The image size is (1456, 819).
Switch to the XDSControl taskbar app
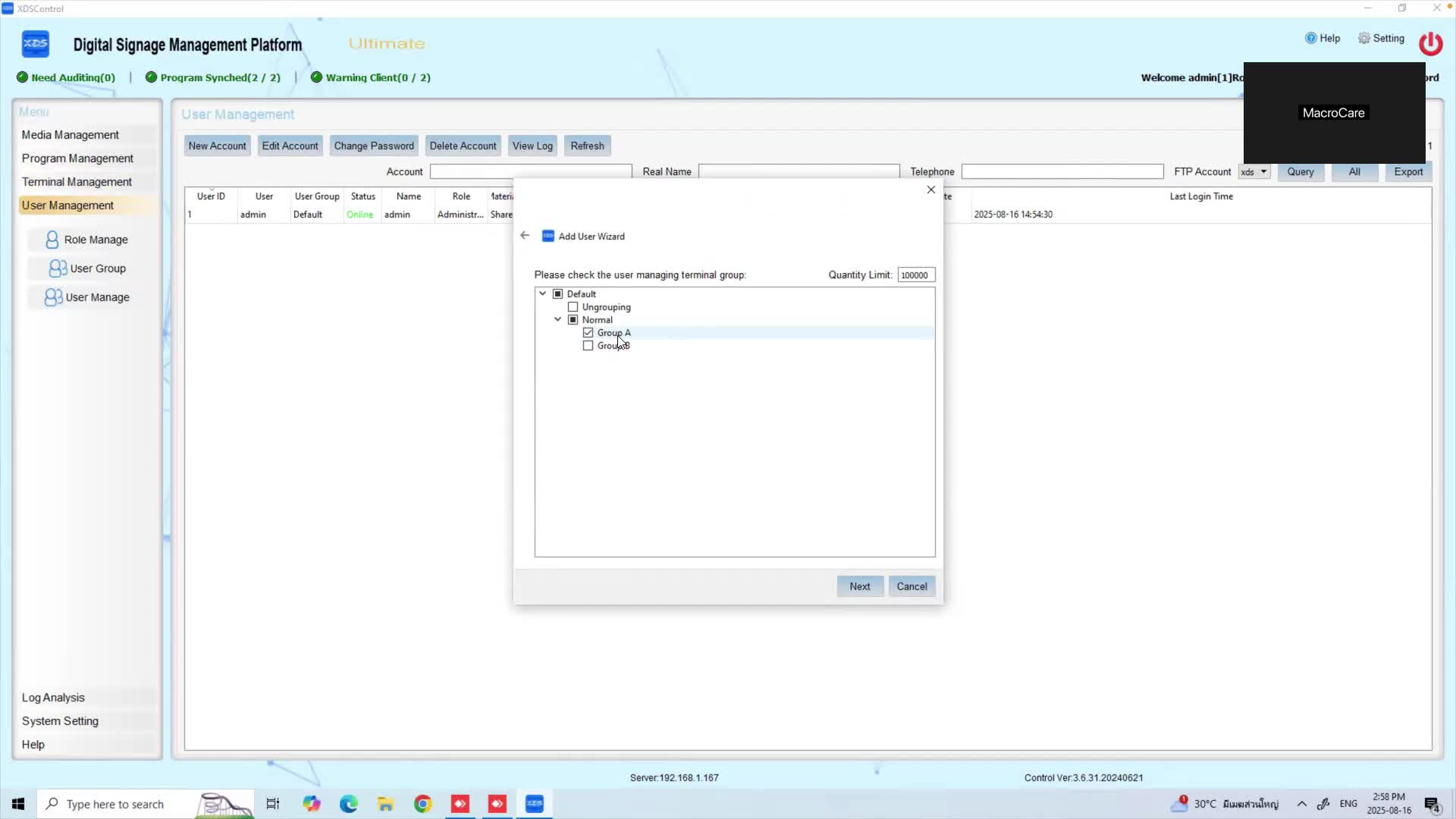point(535,804)
